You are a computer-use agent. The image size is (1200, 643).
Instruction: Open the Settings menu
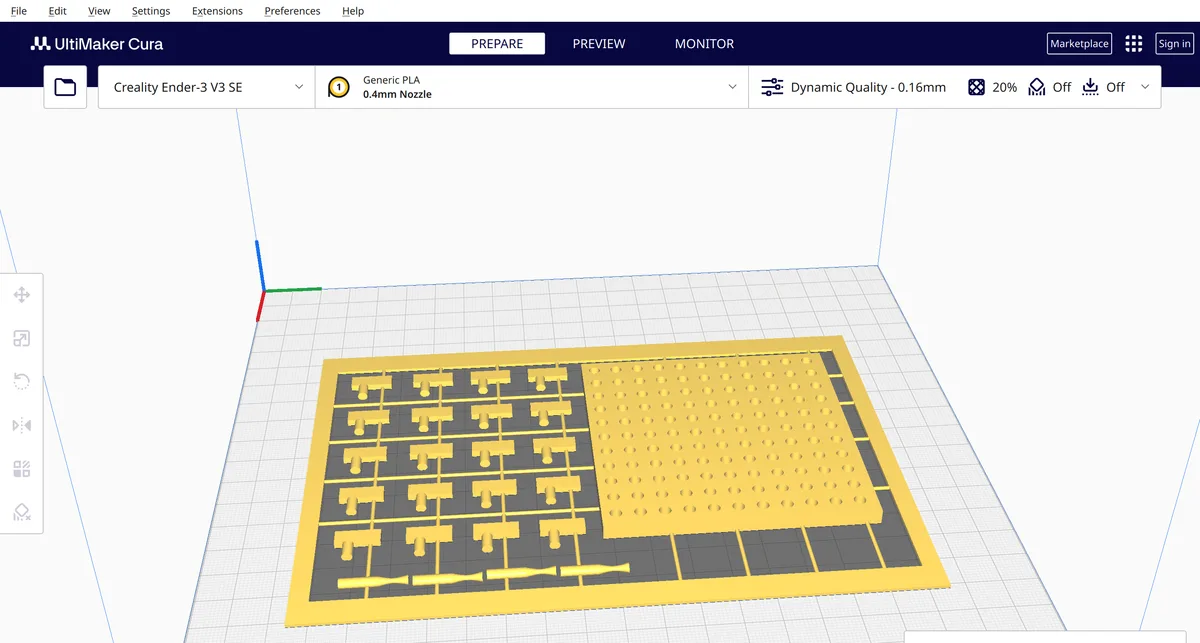pos(151,11)
